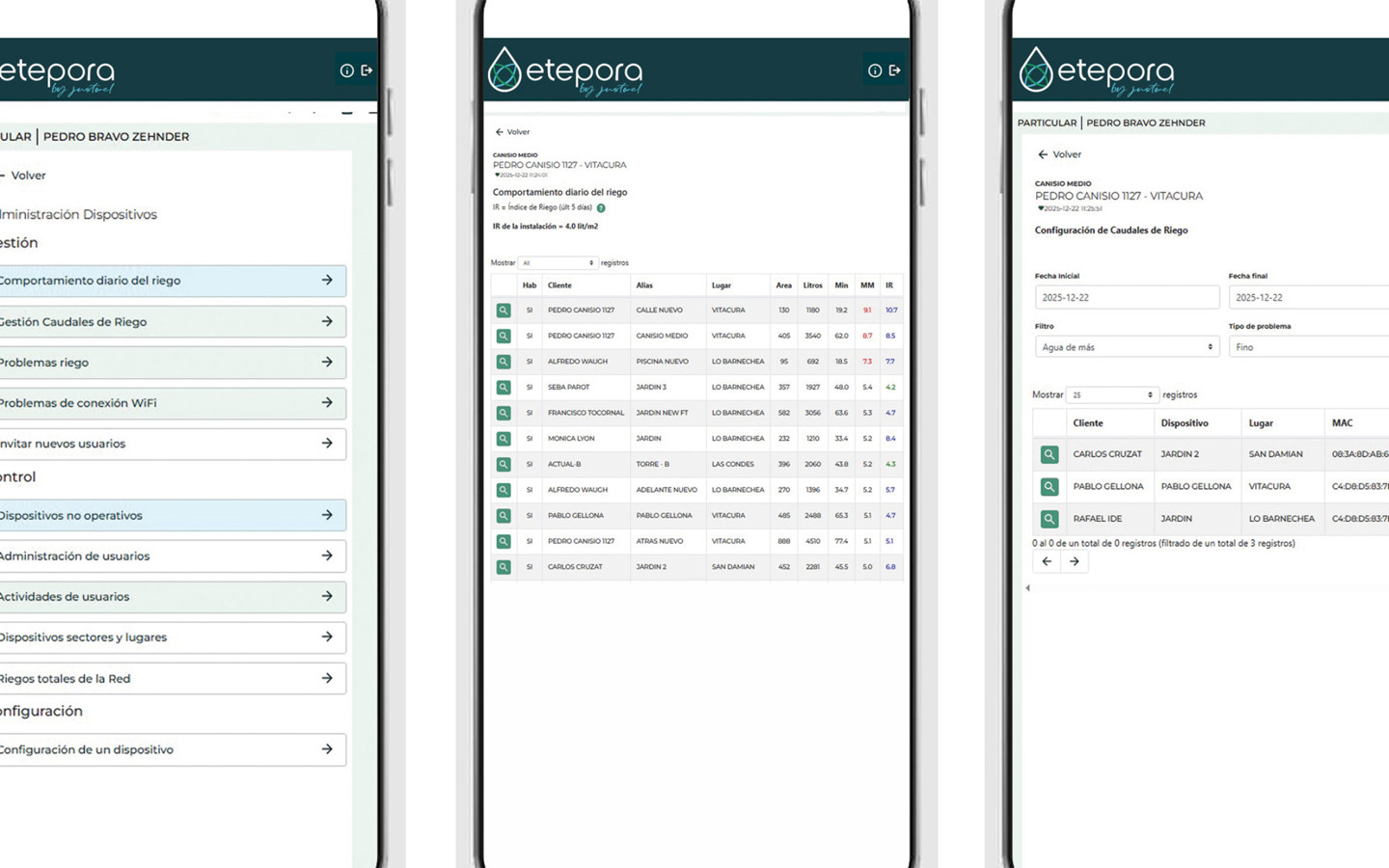Go to previous page arrow in caudales table
The image size is (1389, 868).
(1047, 561)
